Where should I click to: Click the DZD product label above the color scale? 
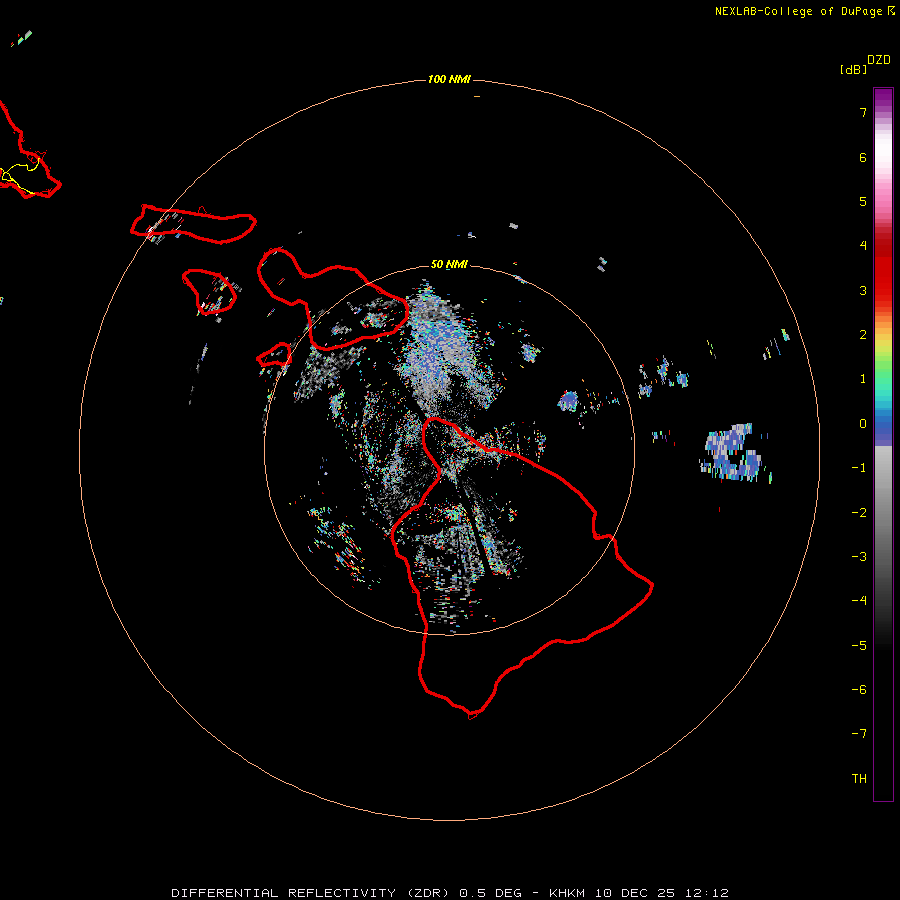click(879, 60)
